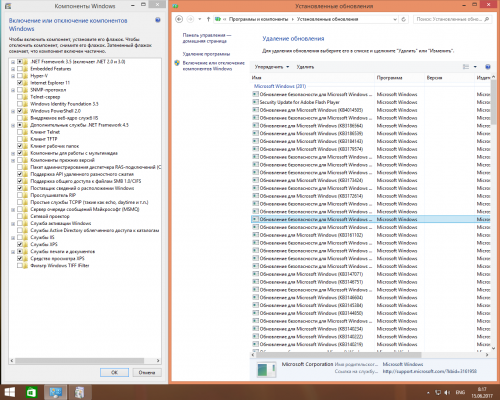Open the support.microsoft.com link
500x400 pixels.
[x=430, y=371]
